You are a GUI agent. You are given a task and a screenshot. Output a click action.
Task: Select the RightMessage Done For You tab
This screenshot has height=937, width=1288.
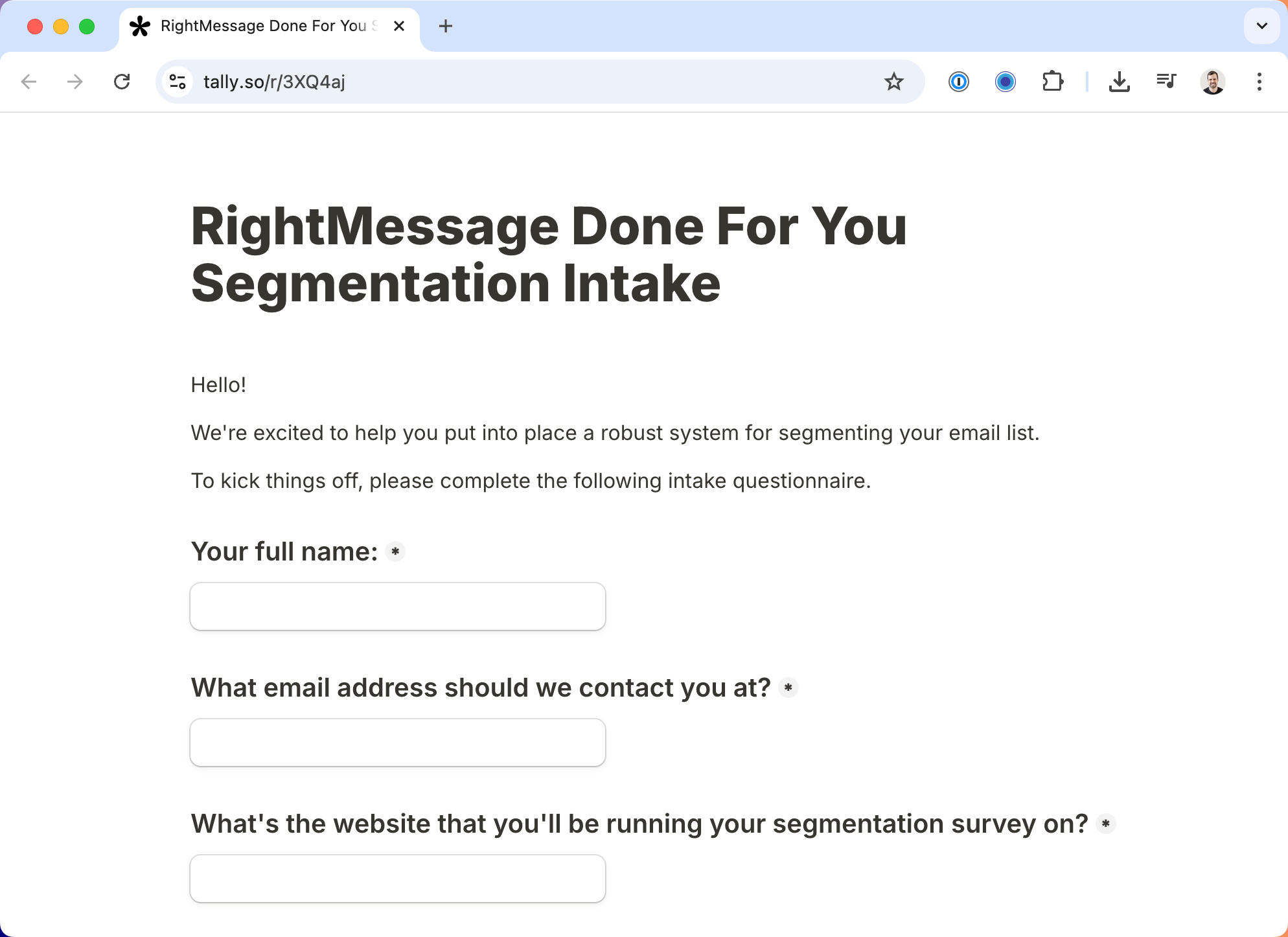(x=270, y=27)
